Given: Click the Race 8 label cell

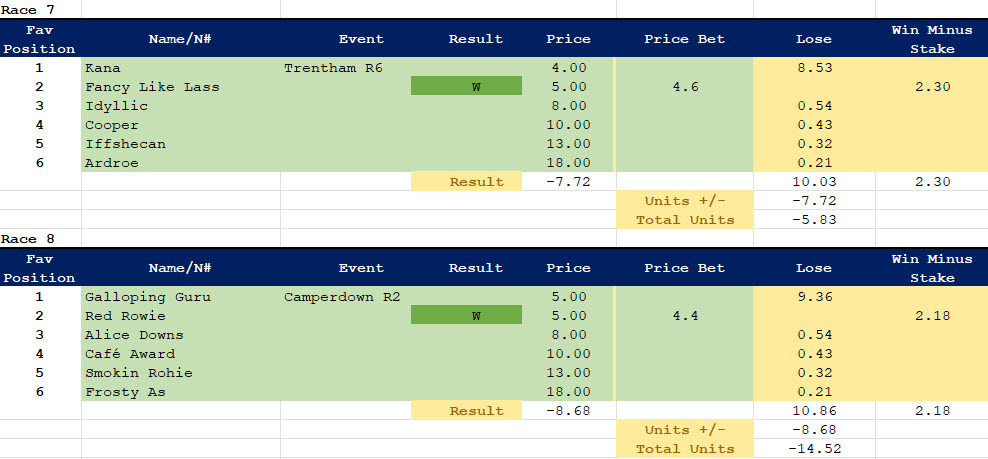Looking at the screenshot, I should (28, 239).
